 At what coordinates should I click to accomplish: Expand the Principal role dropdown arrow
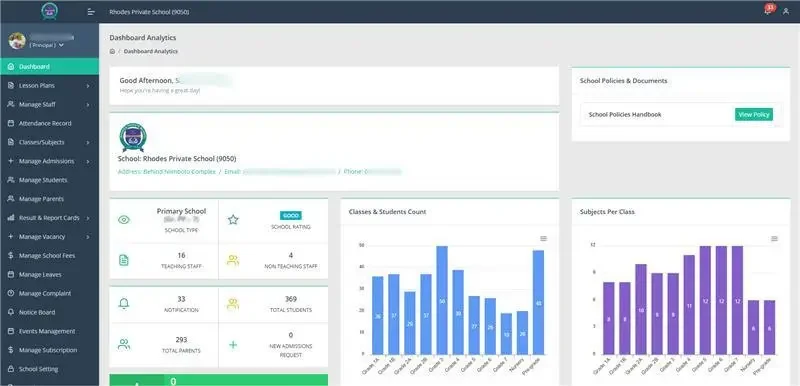(62, 45)
